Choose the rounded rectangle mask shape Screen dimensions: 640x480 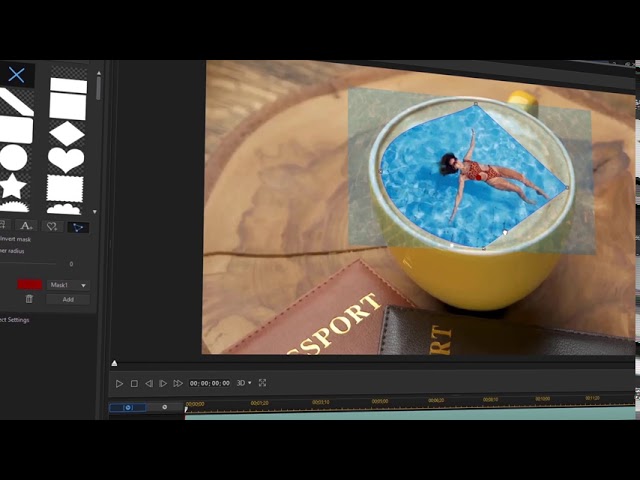(x=16, y=130)
